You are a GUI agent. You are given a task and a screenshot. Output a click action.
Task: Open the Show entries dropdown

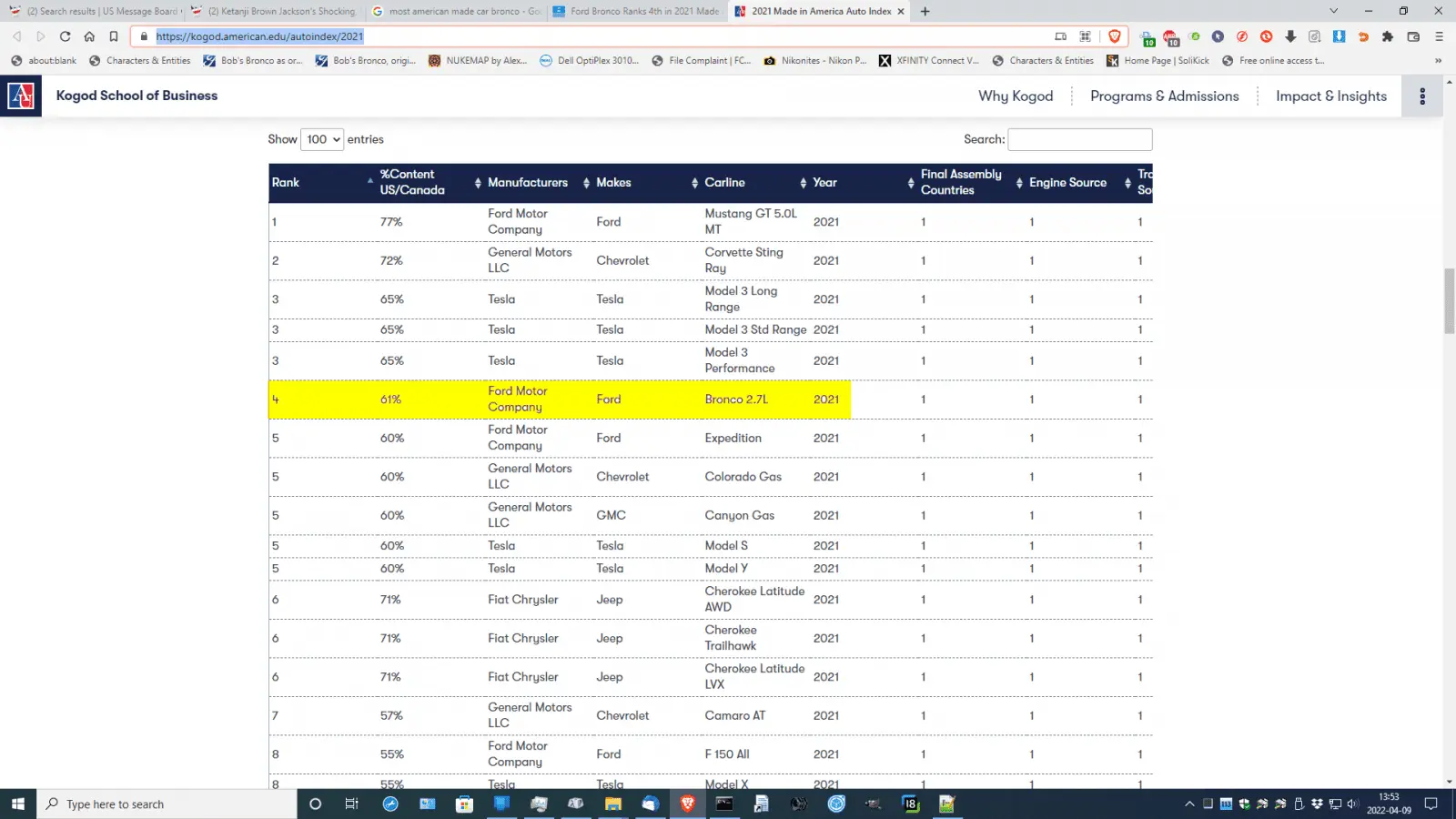click(321, 139)
